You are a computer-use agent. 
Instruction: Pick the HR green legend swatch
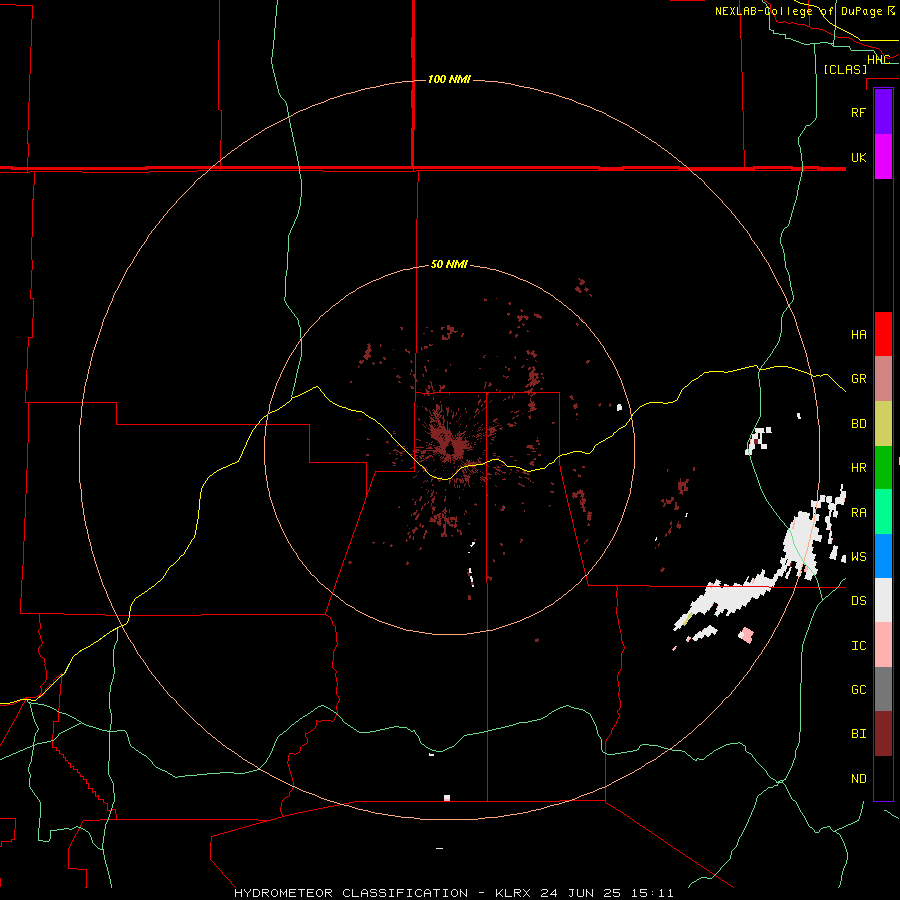pyautogui.click(x=883, y=468)
